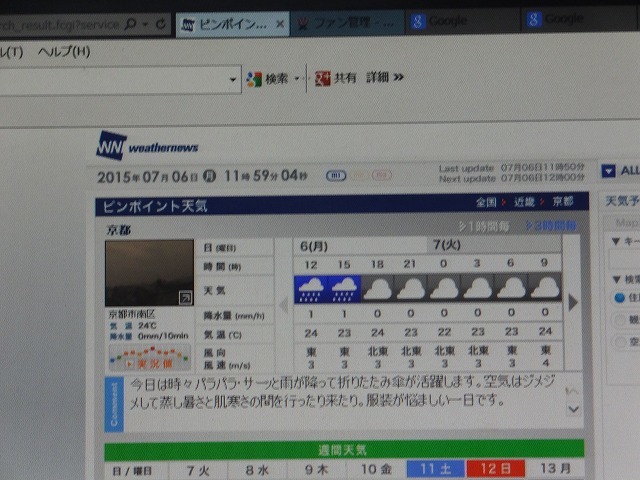Open the Kyoto live camera thumbnail

tap(149, 273)
